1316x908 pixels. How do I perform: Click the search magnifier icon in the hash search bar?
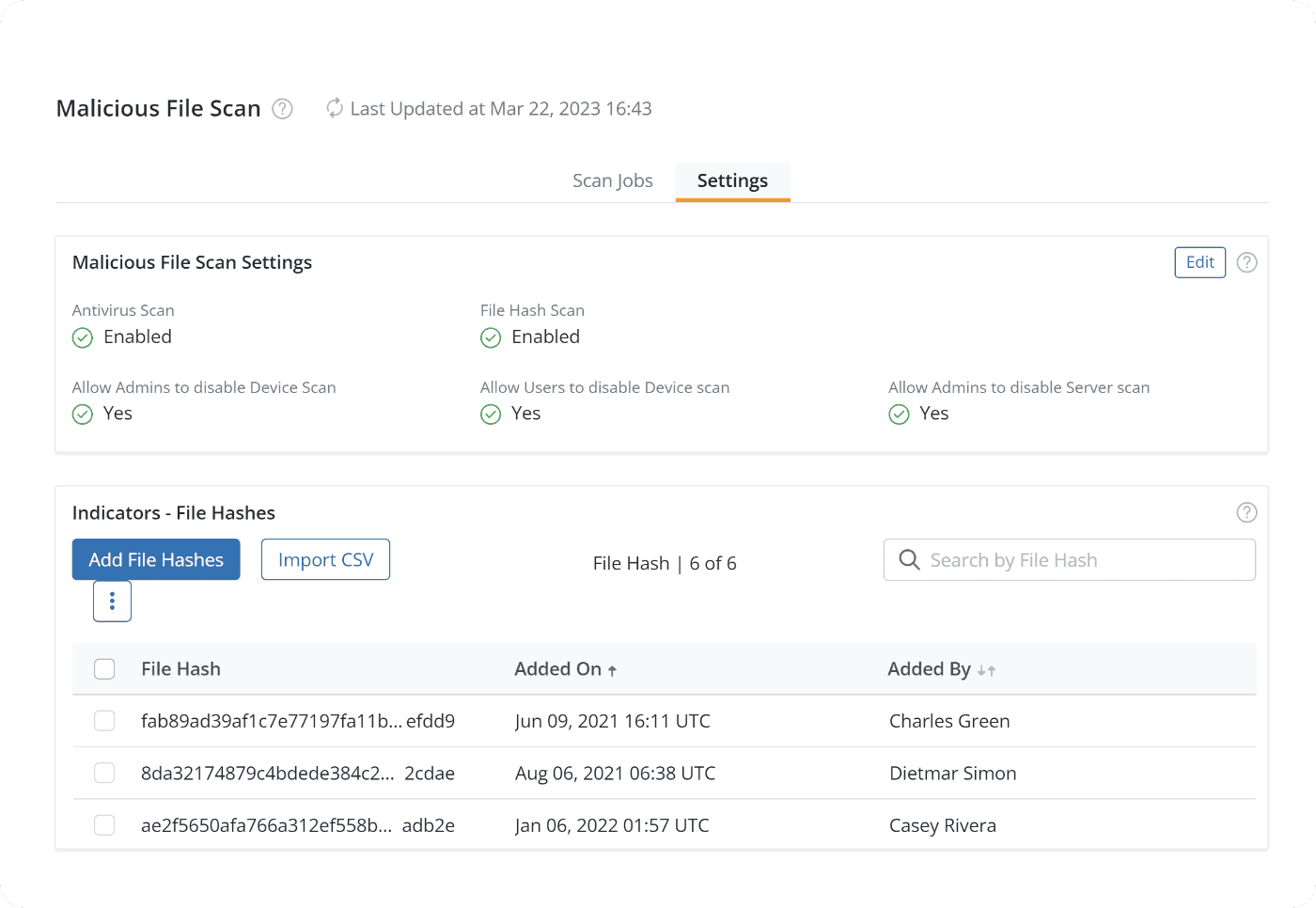(x=908, y=559)
